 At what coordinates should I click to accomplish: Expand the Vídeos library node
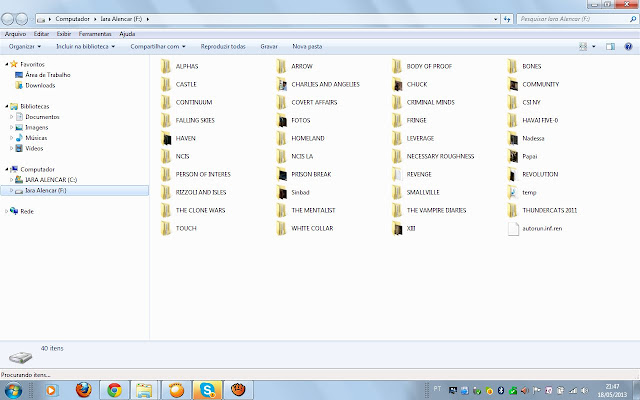tap(11, 148)
